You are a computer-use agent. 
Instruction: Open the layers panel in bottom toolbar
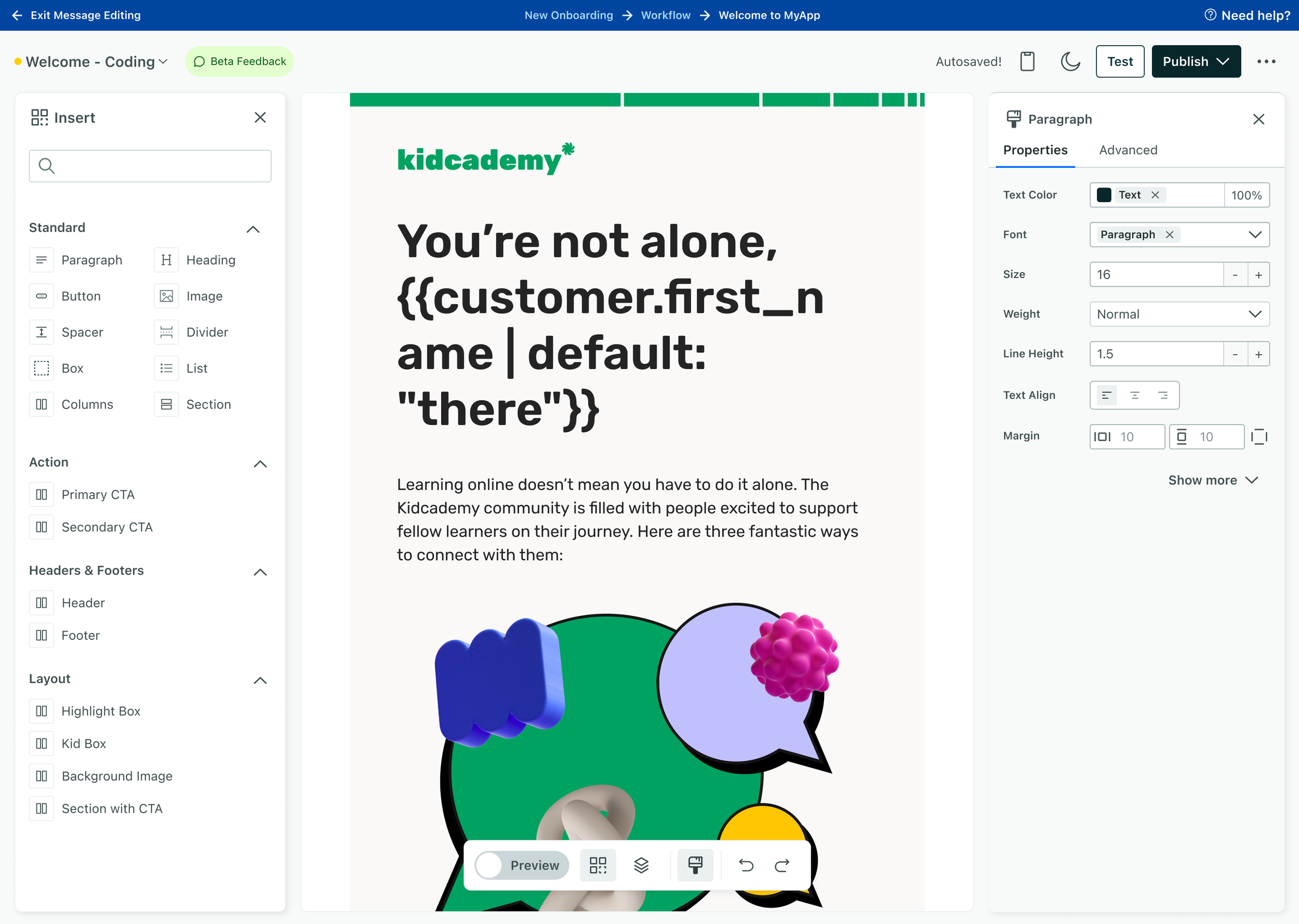[641, 865]
